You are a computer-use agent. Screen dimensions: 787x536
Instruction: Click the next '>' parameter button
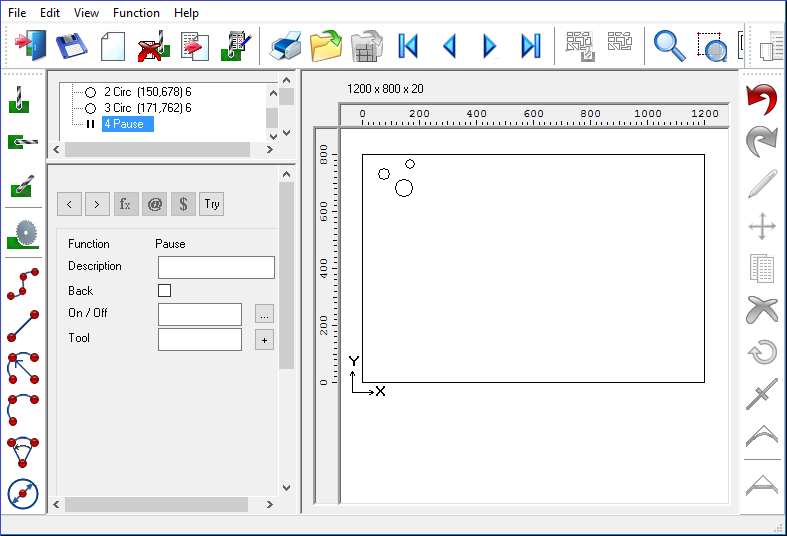pyautogui.click(x=97, y=204)
